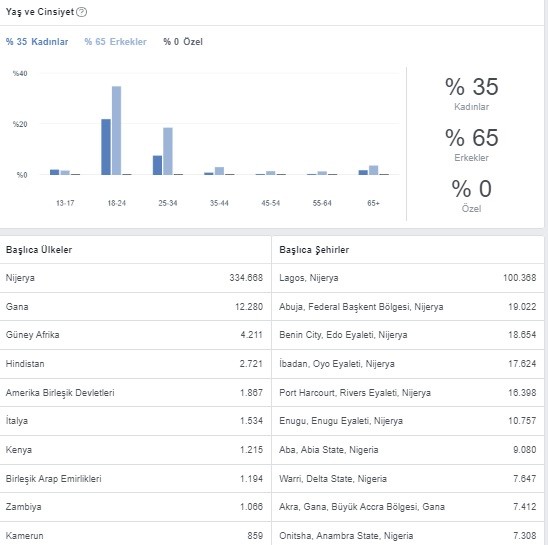Image resolution: width=548 pixels, height=545 pixels.
Task: Click the female bar for 18-24
Action: point(106,147)
